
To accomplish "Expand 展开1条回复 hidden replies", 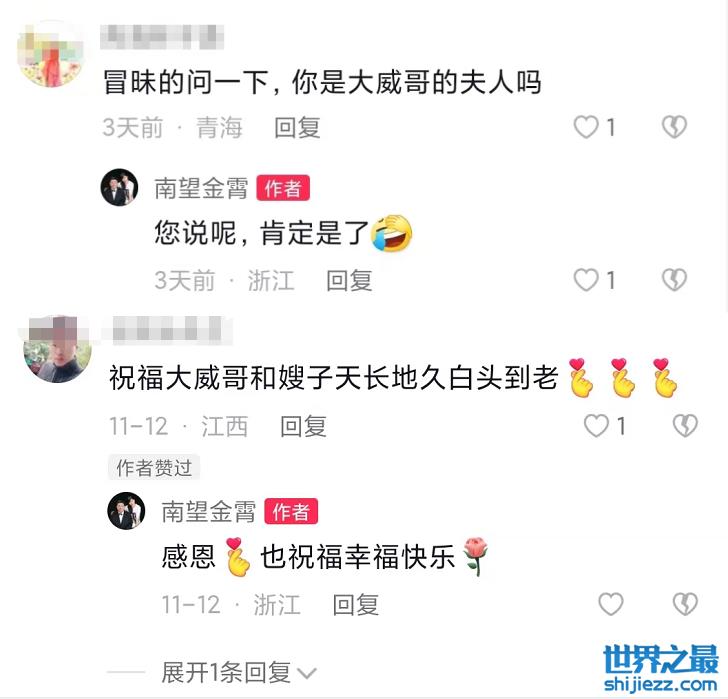I will click(226, 672).
